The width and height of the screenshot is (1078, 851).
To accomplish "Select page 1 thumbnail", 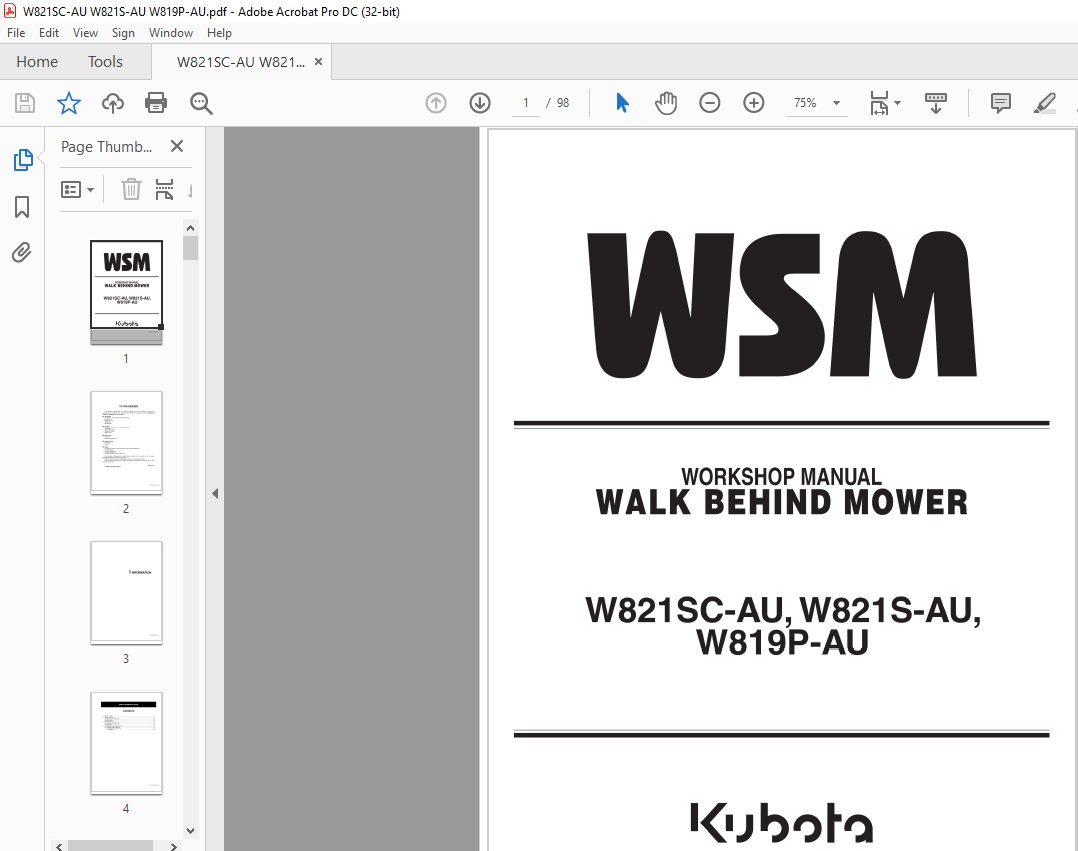I will 126,291.
